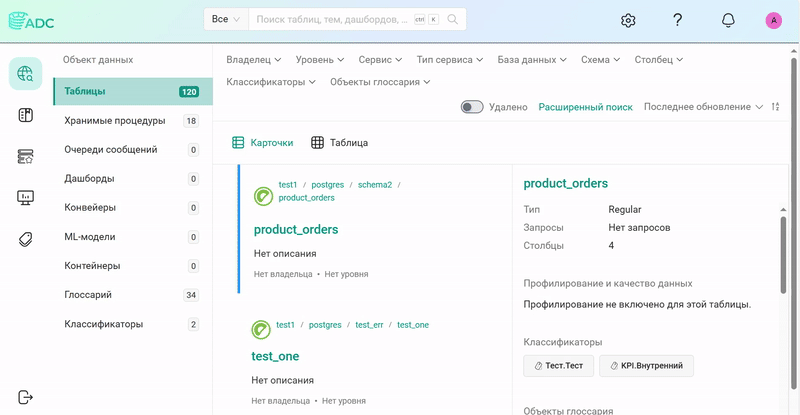Click the table search input field
This screenshot has height=415, width=800.
coord(332,19)
